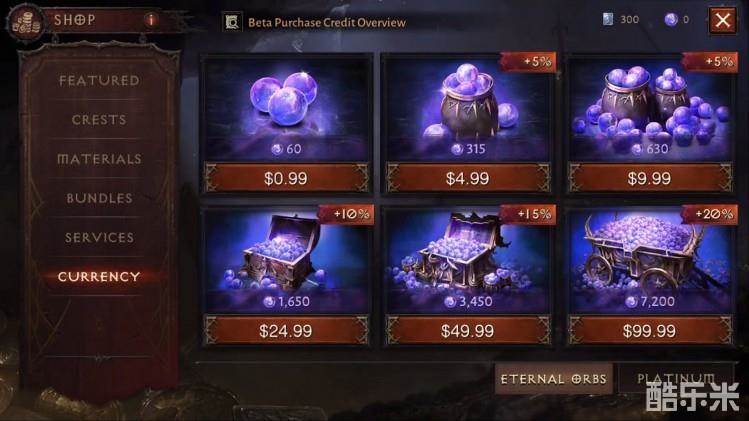This screenshot has width=749, height=421.
Task: Open the Services shop category
Action: coord(99,237)
